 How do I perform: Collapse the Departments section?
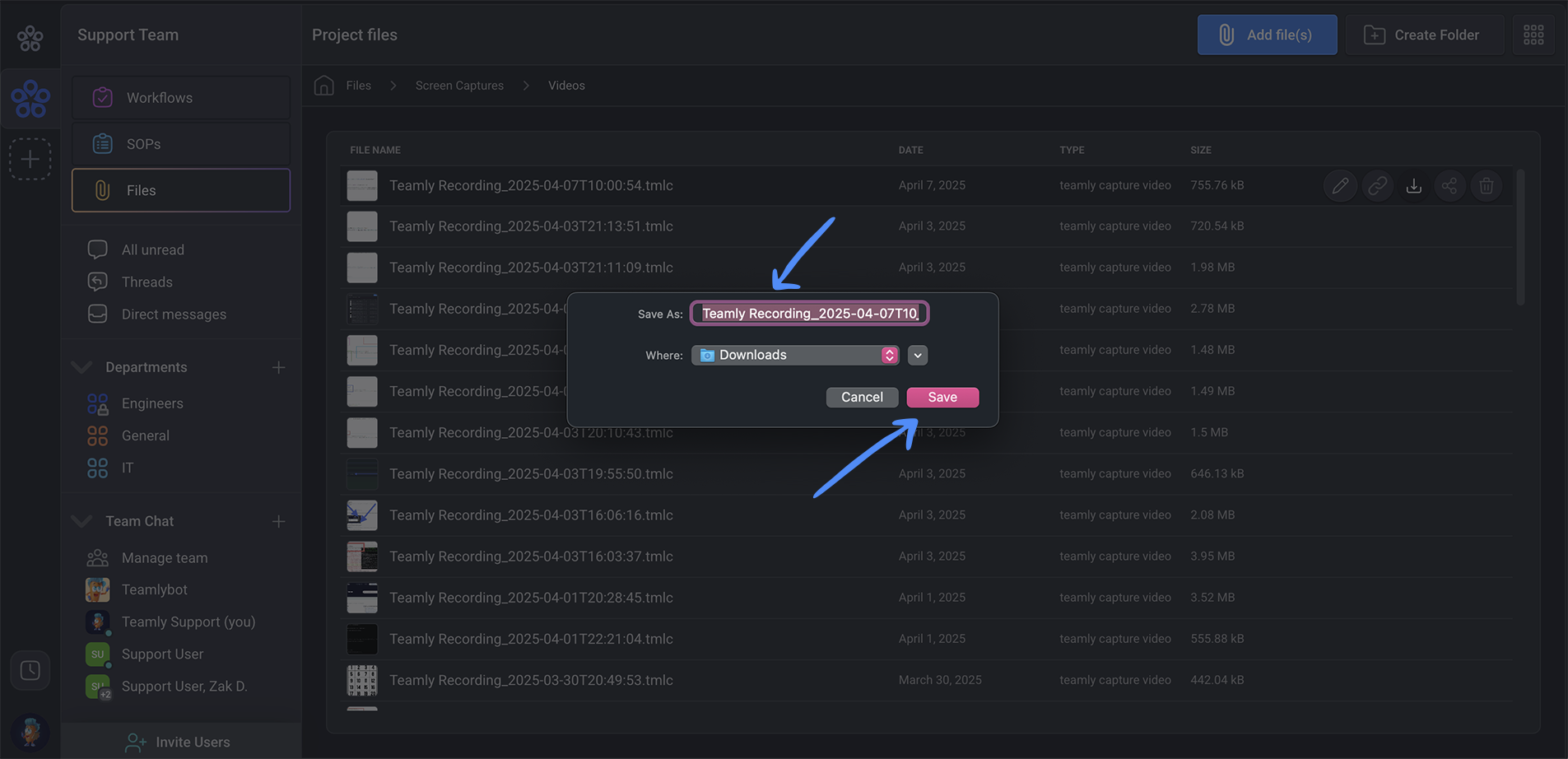coord(81,367)
